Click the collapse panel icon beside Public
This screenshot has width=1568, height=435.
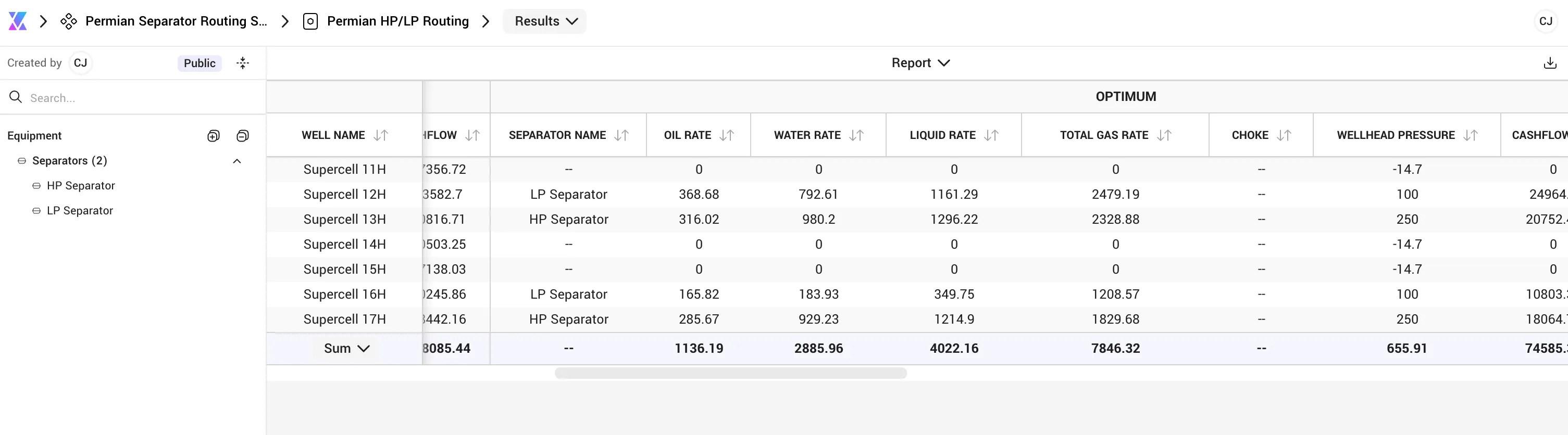[243, 62]
